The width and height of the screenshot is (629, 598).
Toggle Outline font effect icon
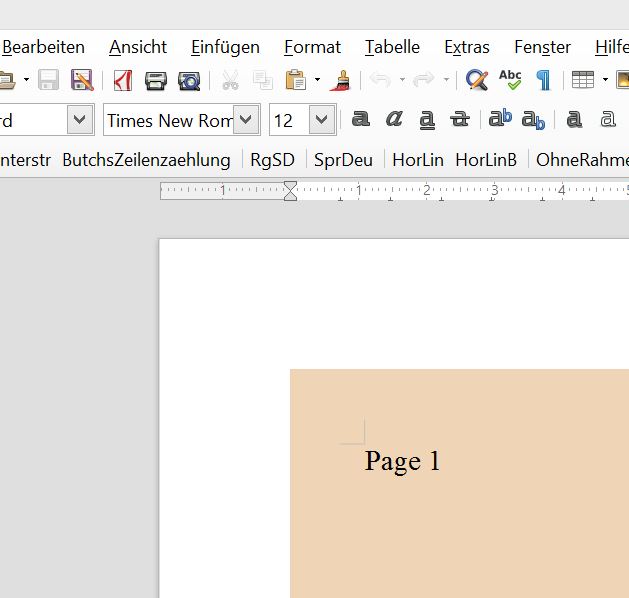coord(607,119)
